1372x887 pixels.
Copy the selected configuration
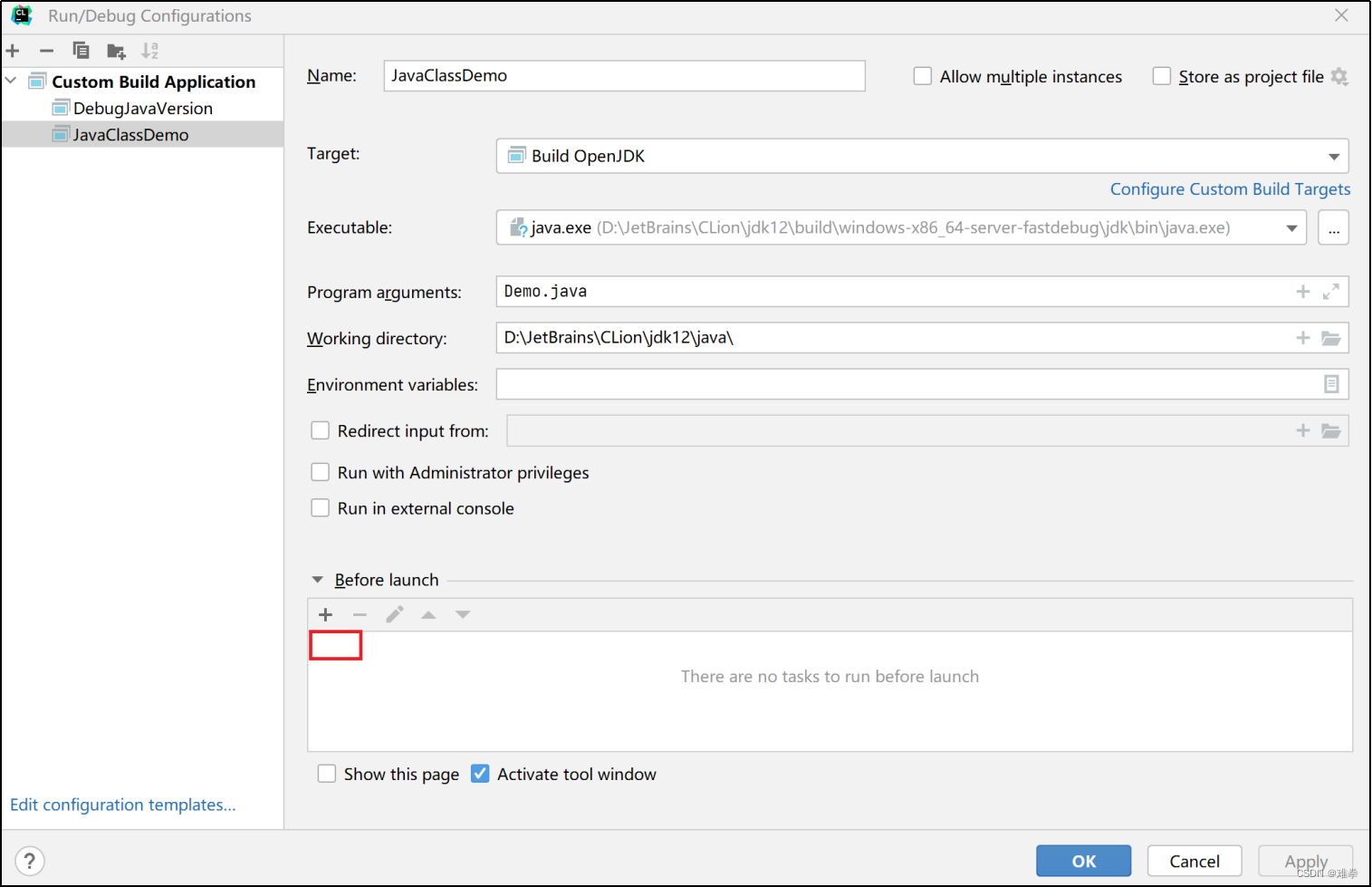coord(81,51)
